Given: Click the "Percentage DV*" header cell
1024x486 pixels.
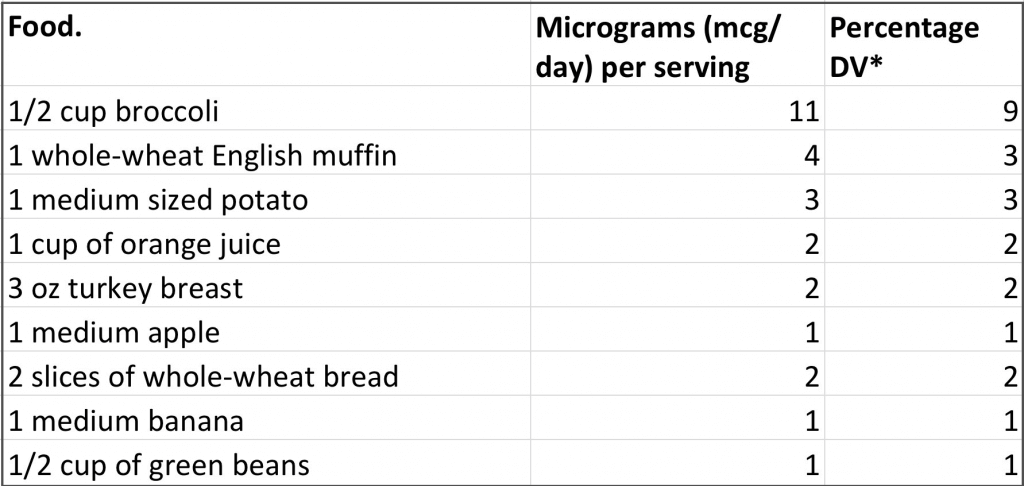Looking at the screenshot, I should pos(921,45).
